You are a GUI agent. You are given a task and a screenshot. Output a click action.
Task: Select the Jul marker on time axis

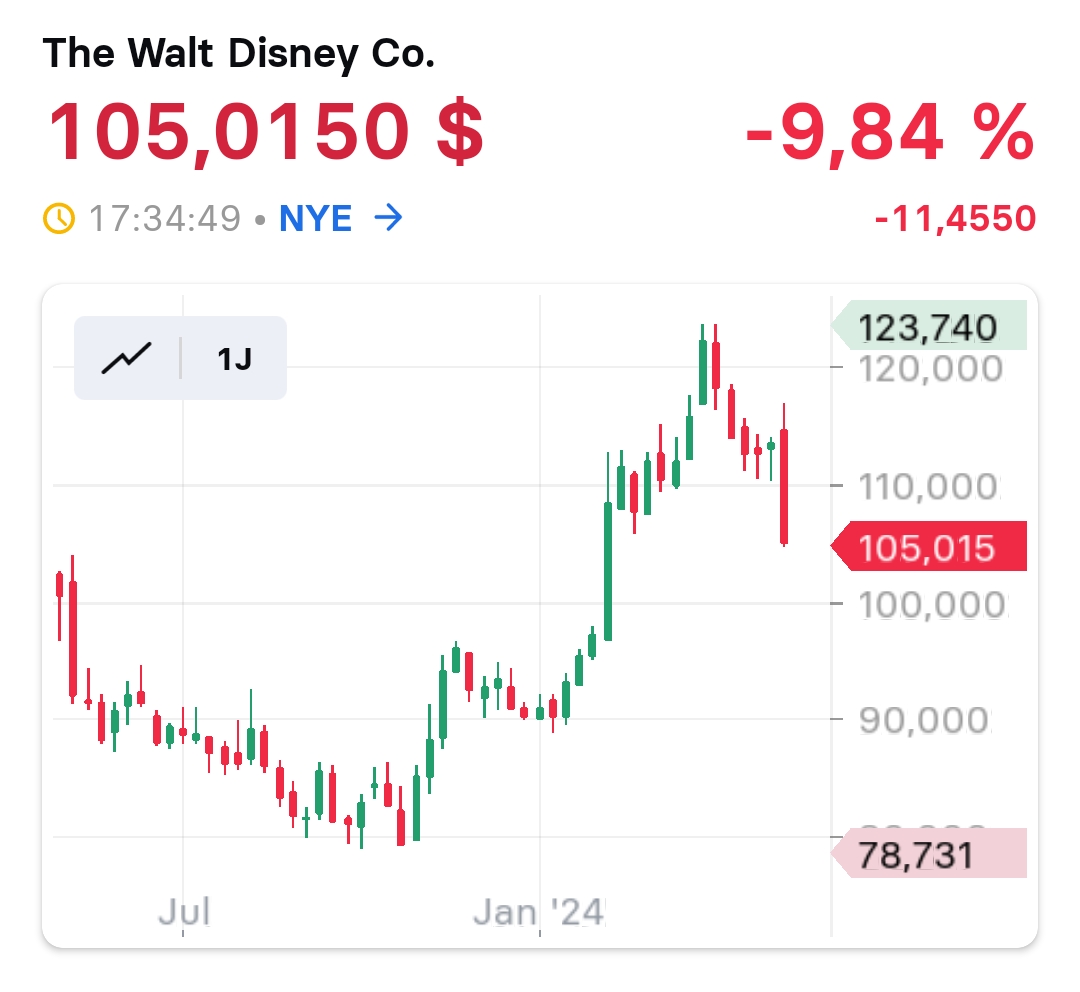tap(184, 912)
